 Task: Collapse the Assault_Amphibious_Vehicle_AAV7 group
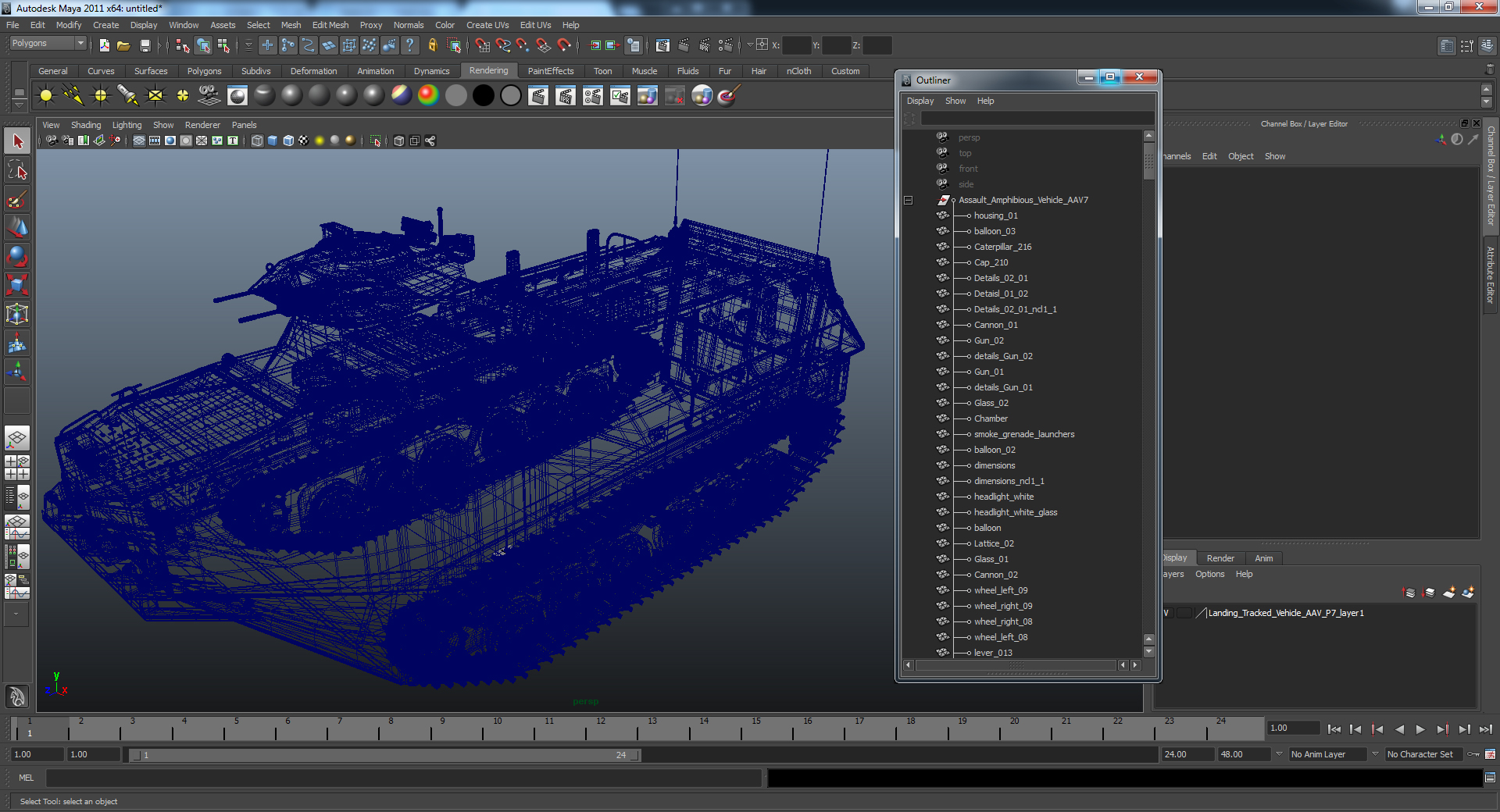coord(908,200)
